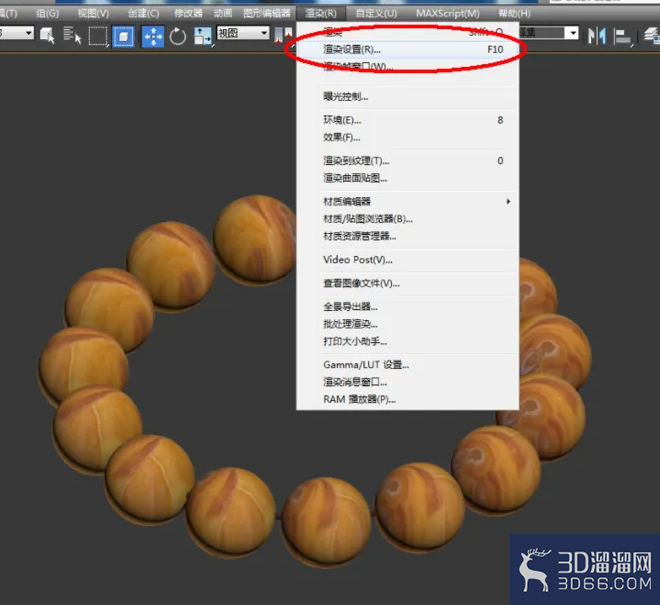Choose 效果(F)... from render menu
Viewport: 660px width, 605px height.
407,137
